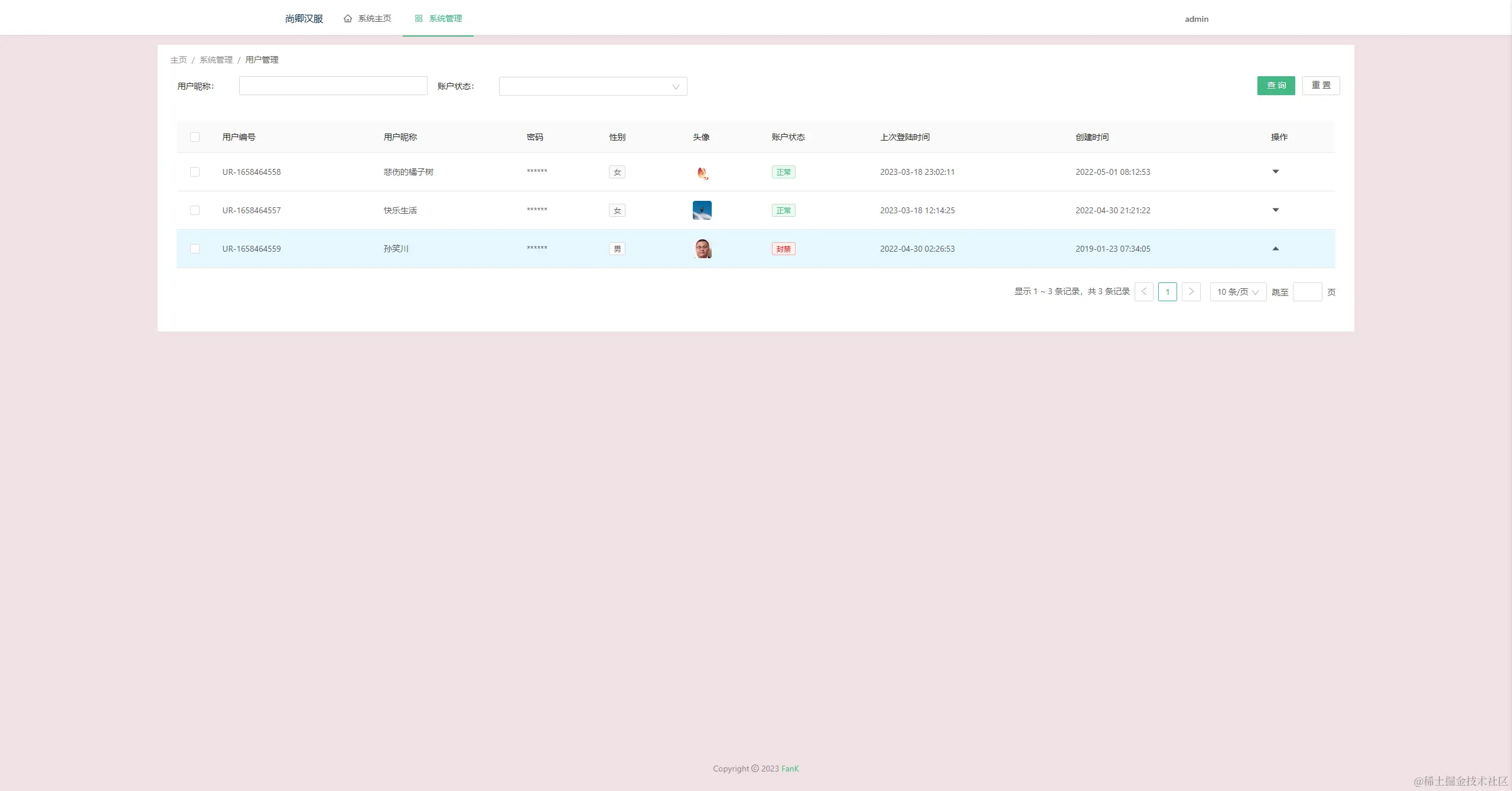The height and width of the screenshot is (791, 1512).
Task: Go to previous page arrow
Action: point(1143,292)
